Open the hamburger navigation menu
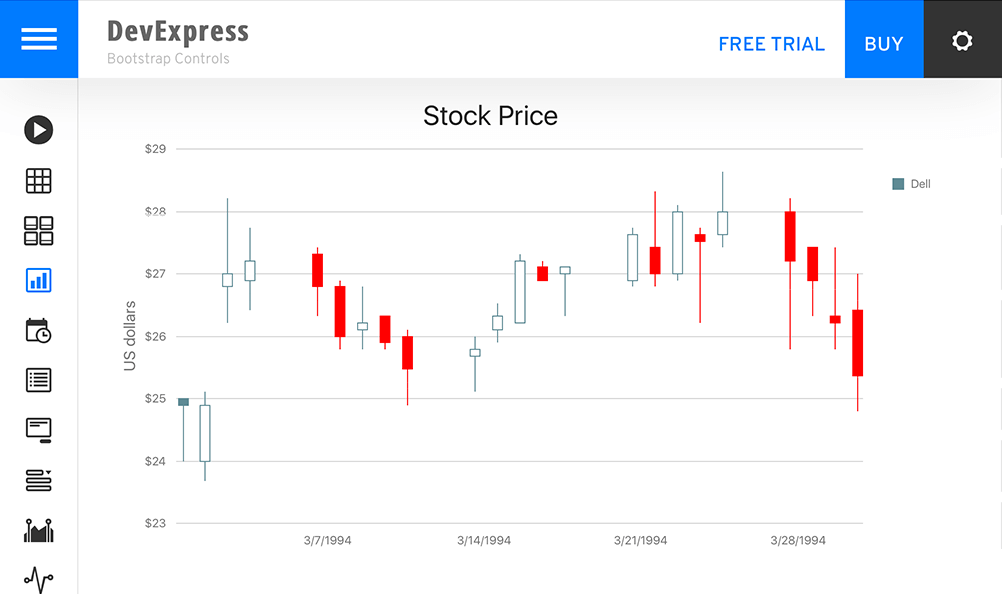The image size is (1002, 594). (x=39, y=39)
